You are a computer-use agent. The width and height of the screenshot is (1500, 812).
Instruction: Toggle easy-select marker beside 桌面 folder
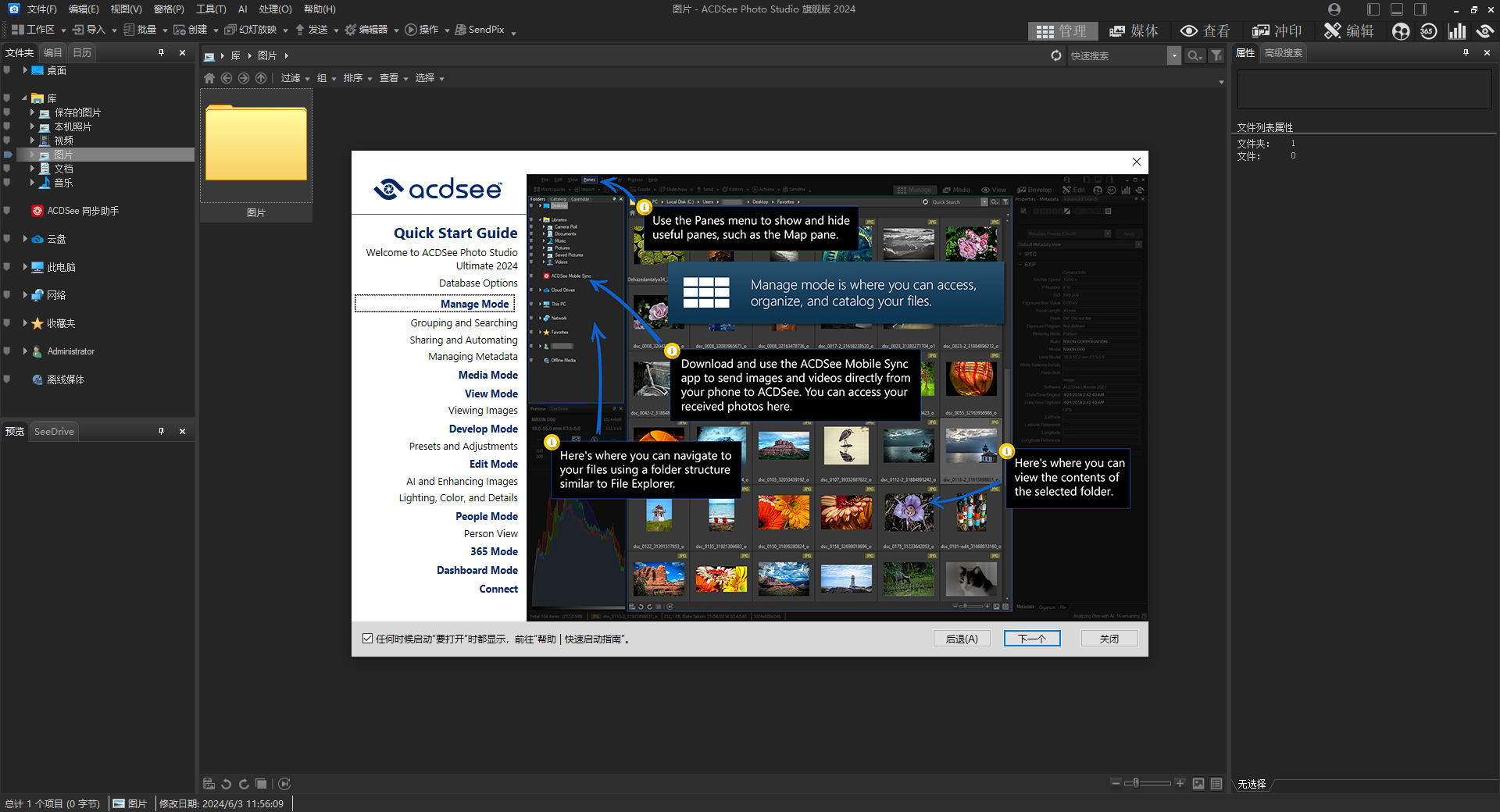7,70
